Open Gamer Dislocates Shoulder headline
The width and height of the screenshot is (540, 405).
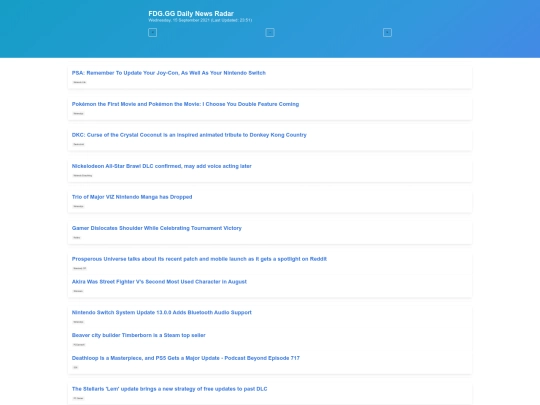point(157,228)
